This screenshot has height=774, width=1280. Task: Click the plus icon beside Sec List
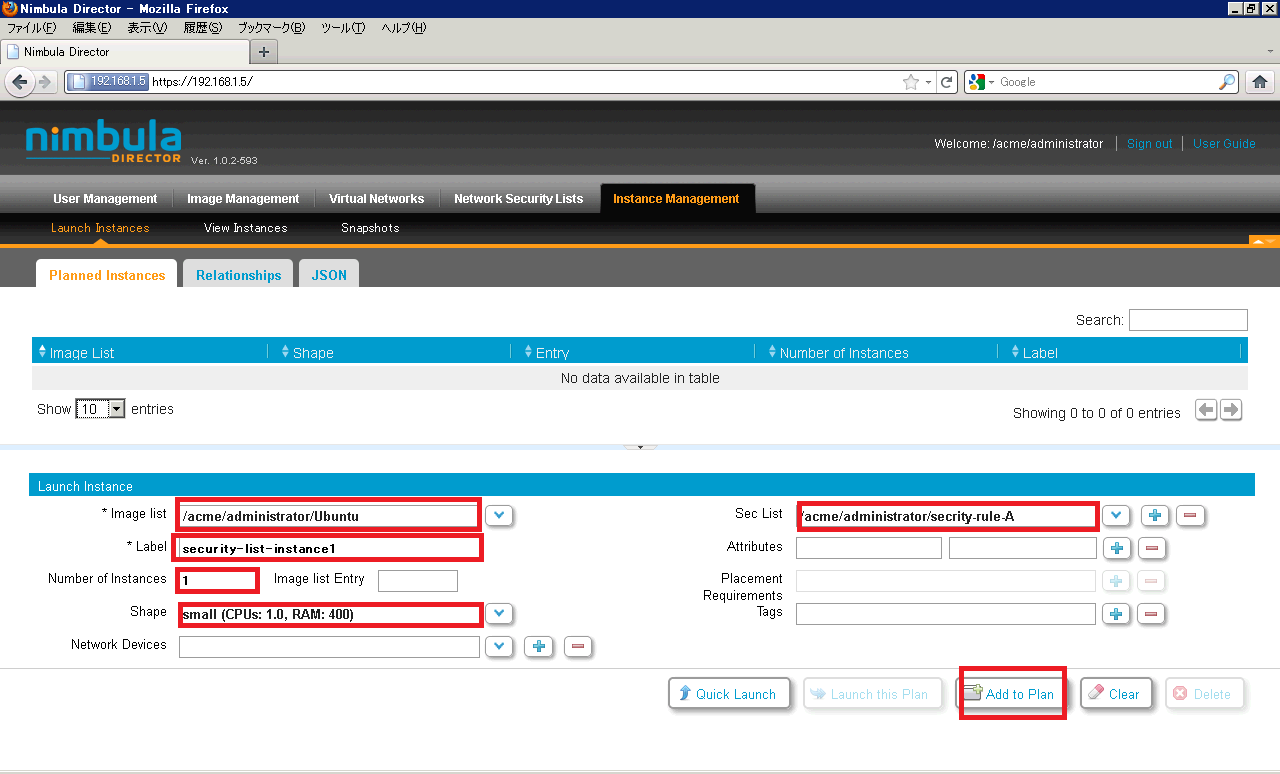pyautogui.click(x=1154, y=516)
